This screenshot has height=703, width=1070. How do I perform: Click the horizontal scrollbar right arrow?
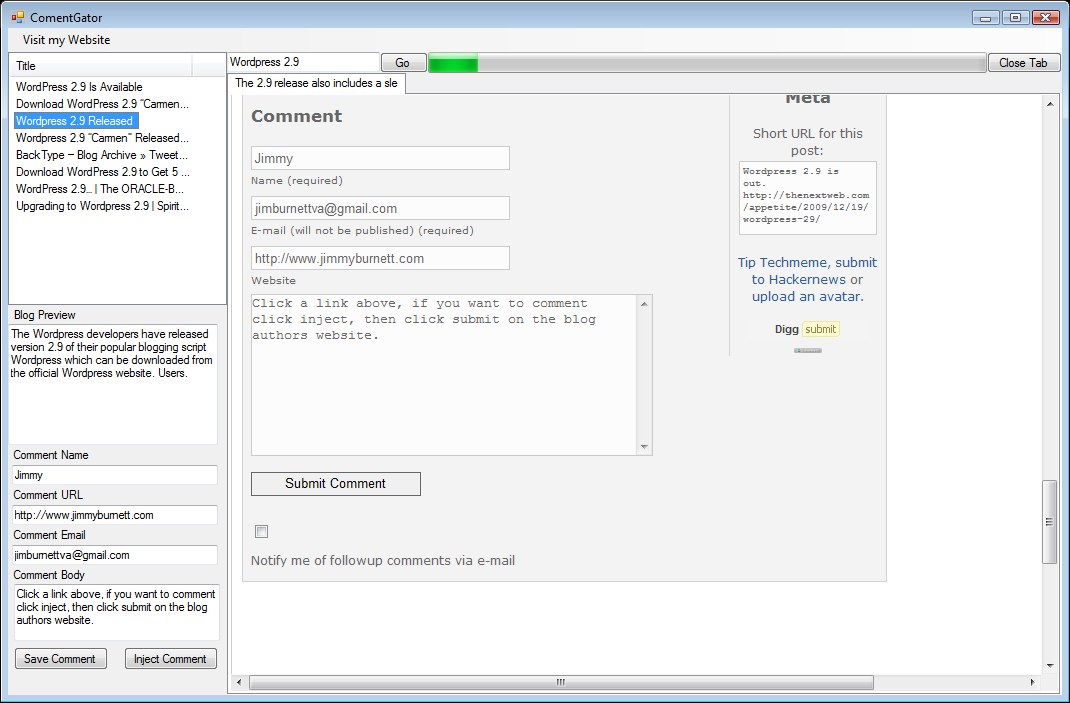(x=1032, y=682)
